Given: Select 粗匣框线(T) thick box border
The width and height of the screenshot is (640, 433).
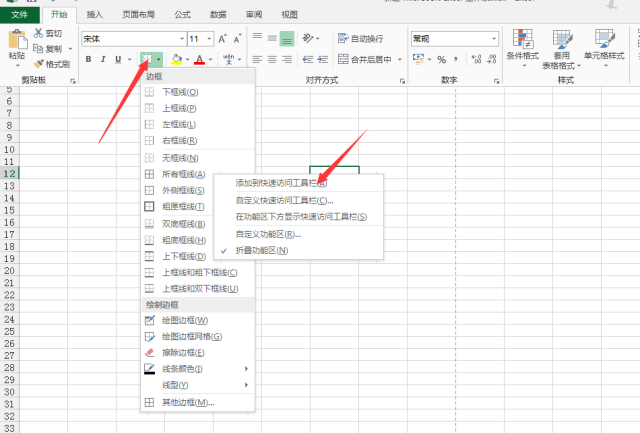Looking at the screenshot, I should pos(198,207).
